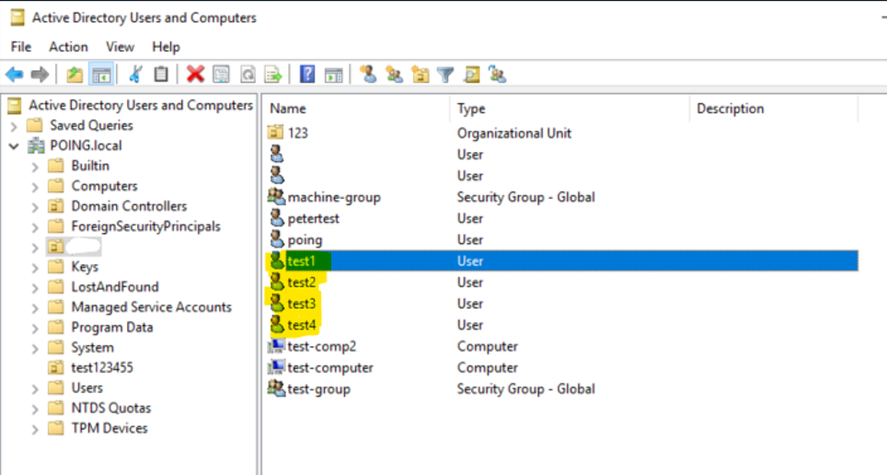The image size is (887, 475).
Task: Expand the Builtin container
Action: click(x=35, y=167)
